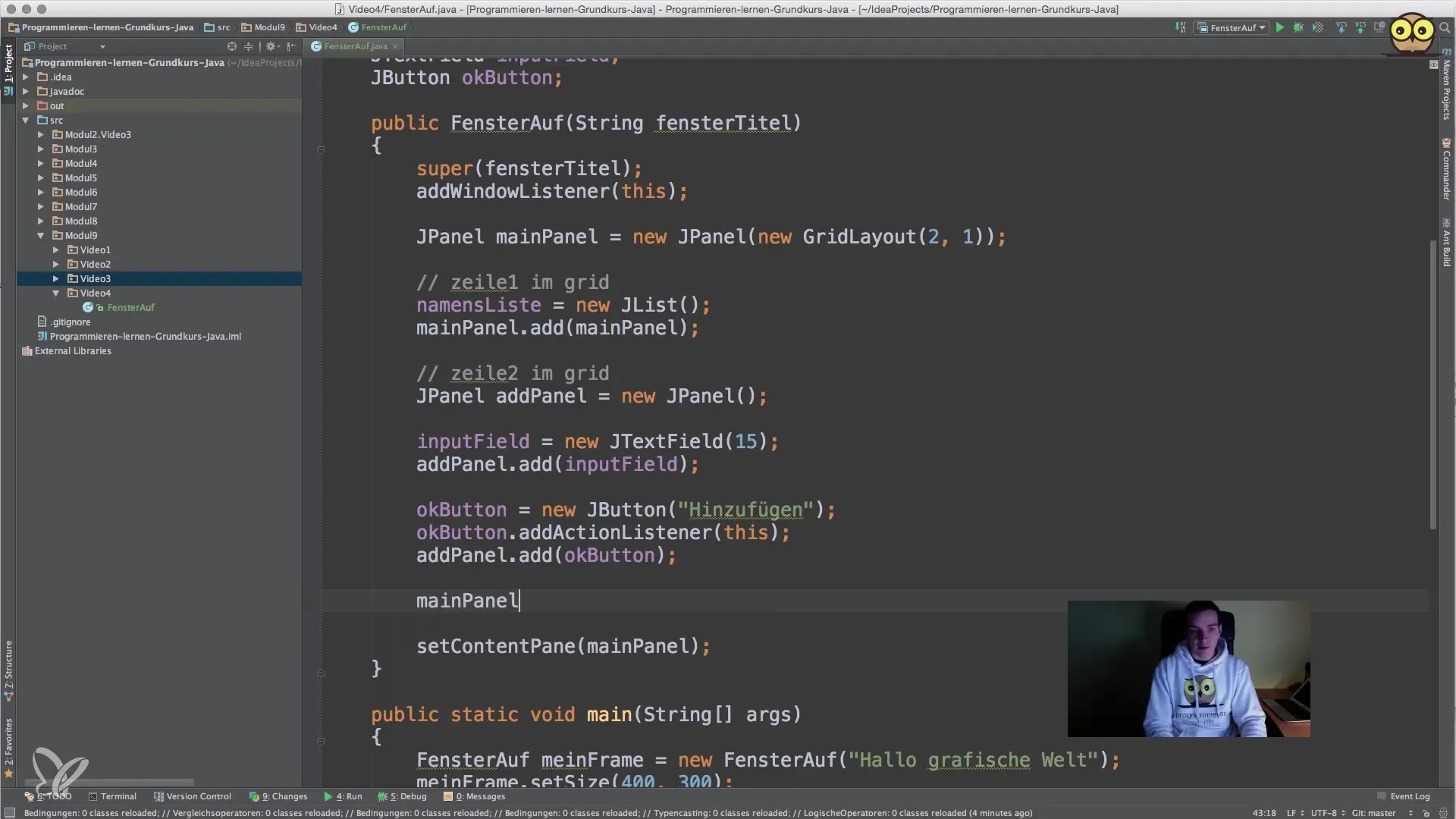The width and height of the screenshot is (1456, 819).
Task: Collapse the Video4 package arrow
Action: (x=56, y=293)
